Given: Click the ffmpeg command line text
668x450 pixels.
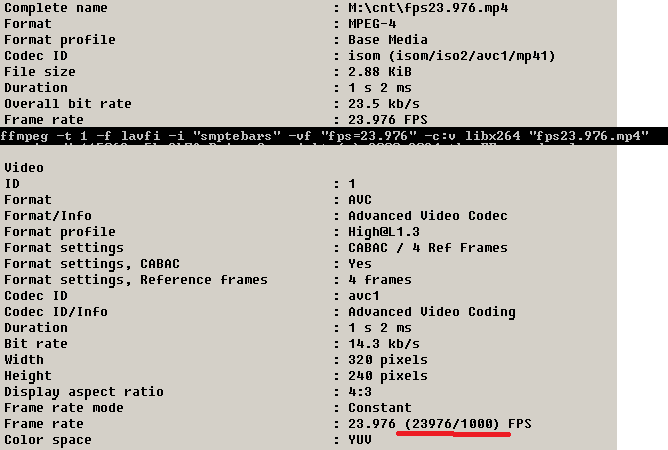Looking at the screenshot, I should click(324, 136).
